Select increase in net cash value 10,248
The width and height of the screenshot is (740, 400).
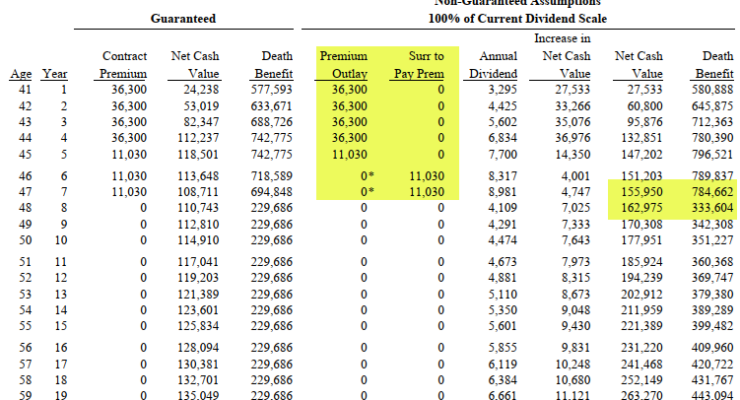572,364
